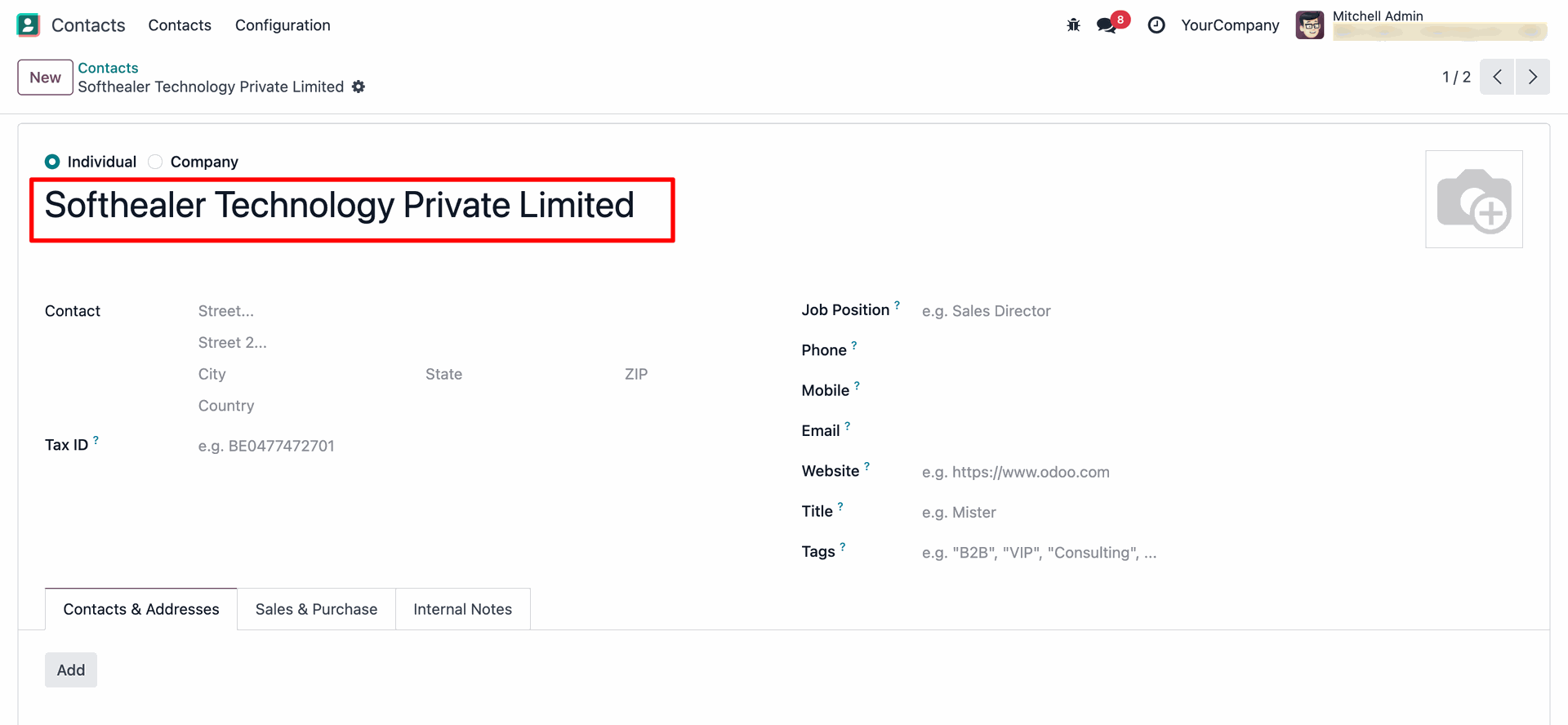The height and width of the screenshot is (725, 1568).
Task: Open the debug bug icon menu
Action: click(x=1073, y=25)
